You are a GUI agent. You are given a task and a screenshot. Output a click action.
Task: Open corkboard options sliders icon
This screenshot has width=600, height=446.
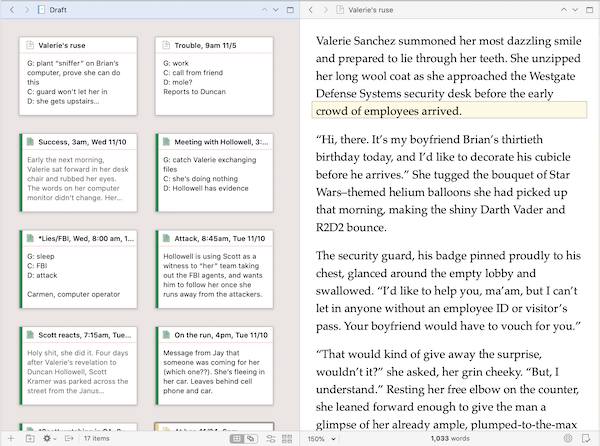[271, 439]
